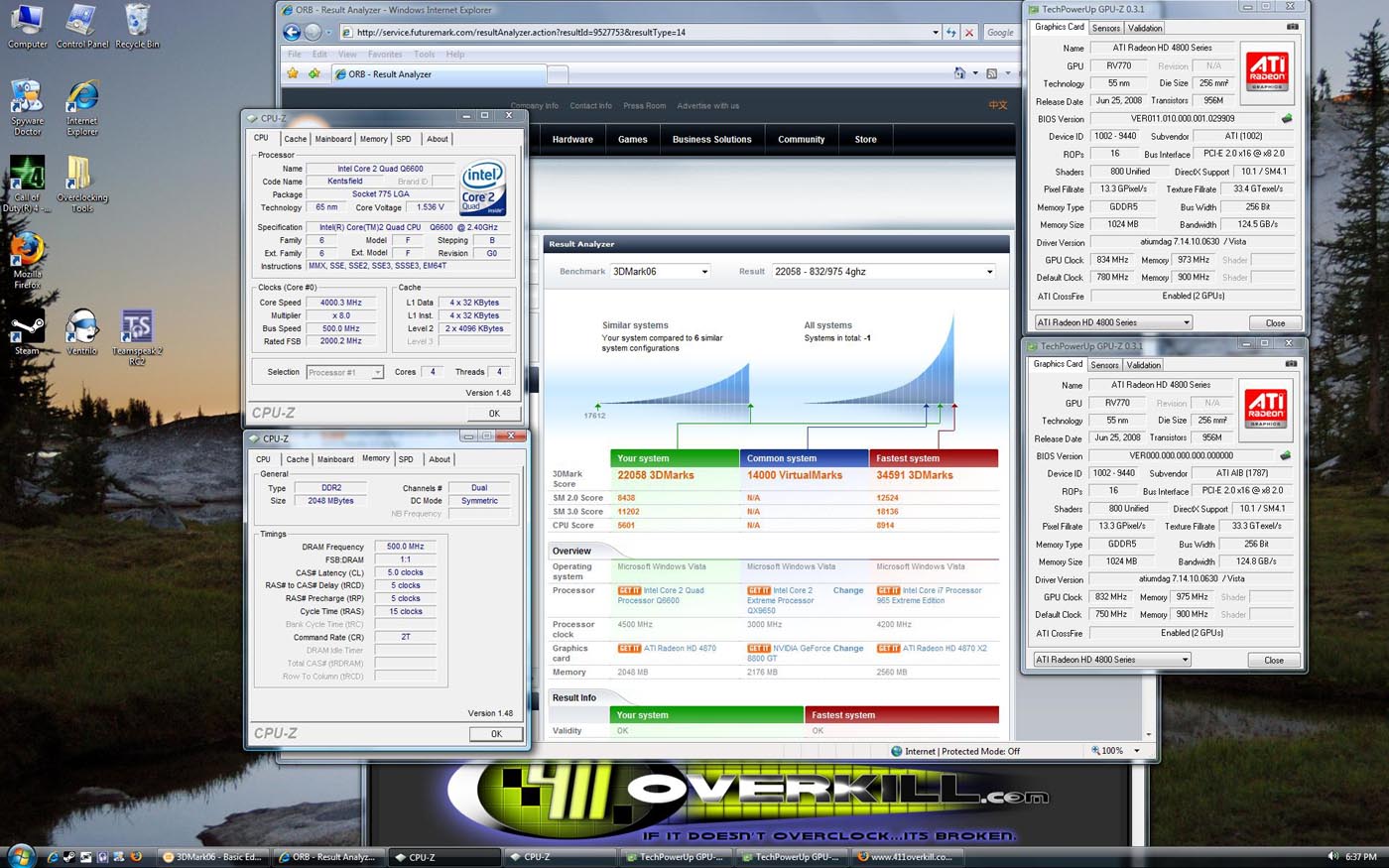Image resolution: width=1389 pixels, height=868 pixels.
Task: Launch Firefox from the quick launch bar
Action: (136, 856)
